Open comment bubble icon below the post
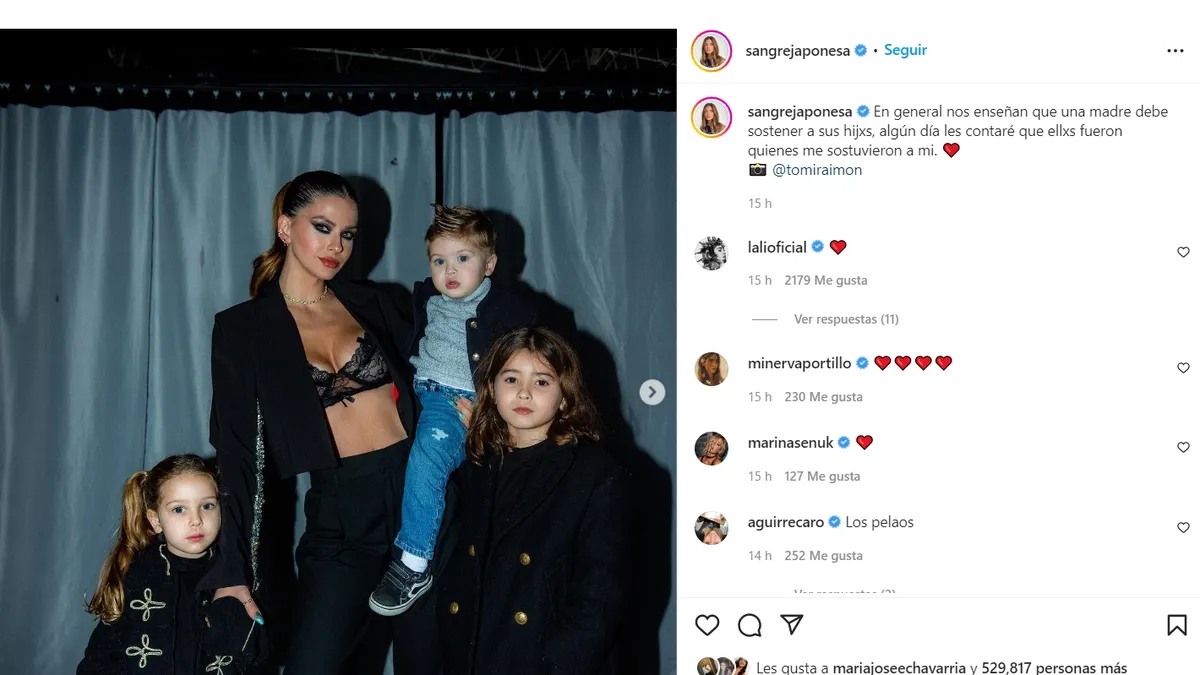Viewport: 1200px width, 675px height. click(749, 625)
